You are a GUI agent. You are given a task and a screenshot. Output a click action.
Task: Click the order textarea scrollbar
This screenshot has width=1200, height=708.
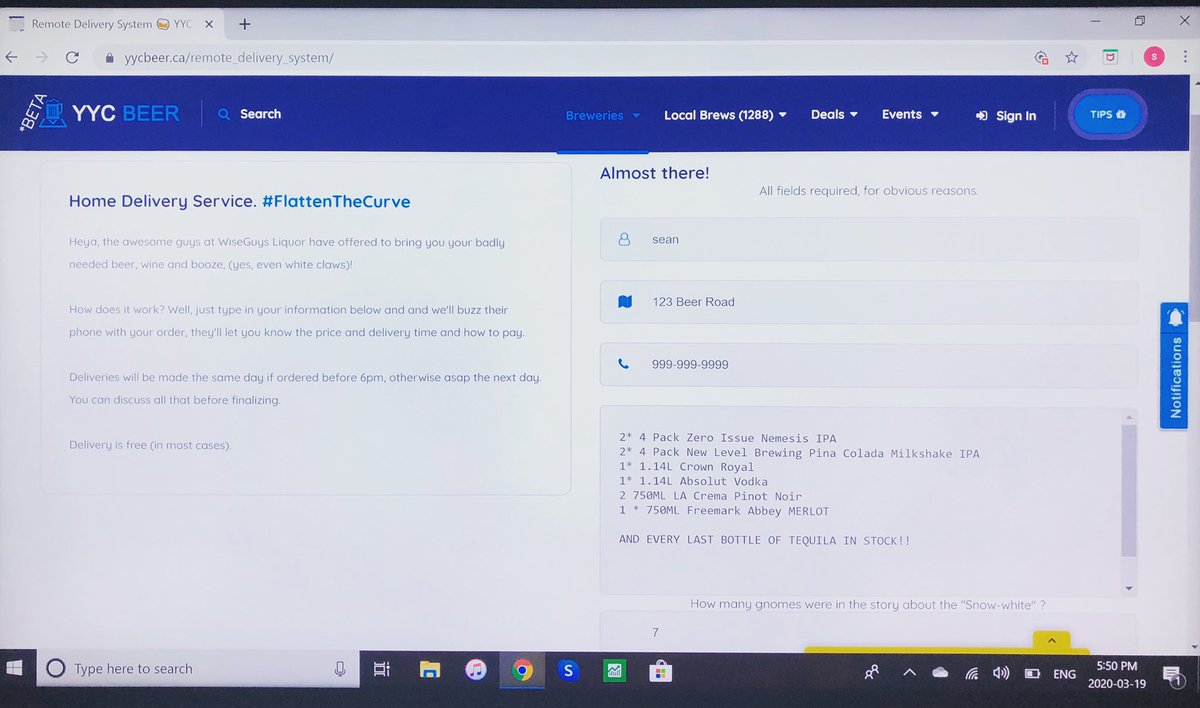pos(1129,490)
